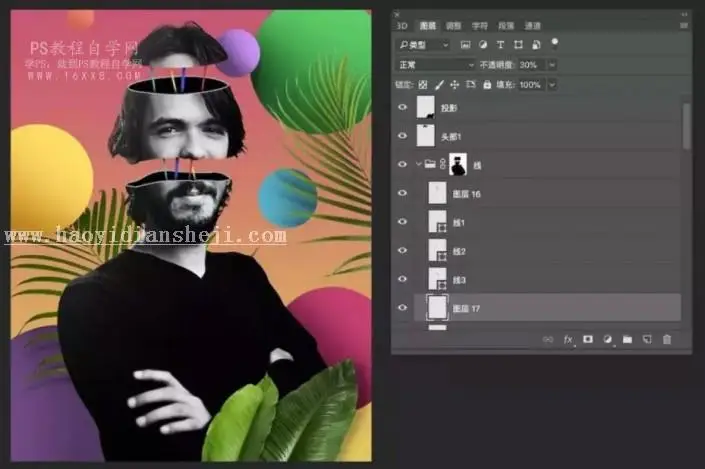Click the 线 group mask link icon

coord(442,164)
